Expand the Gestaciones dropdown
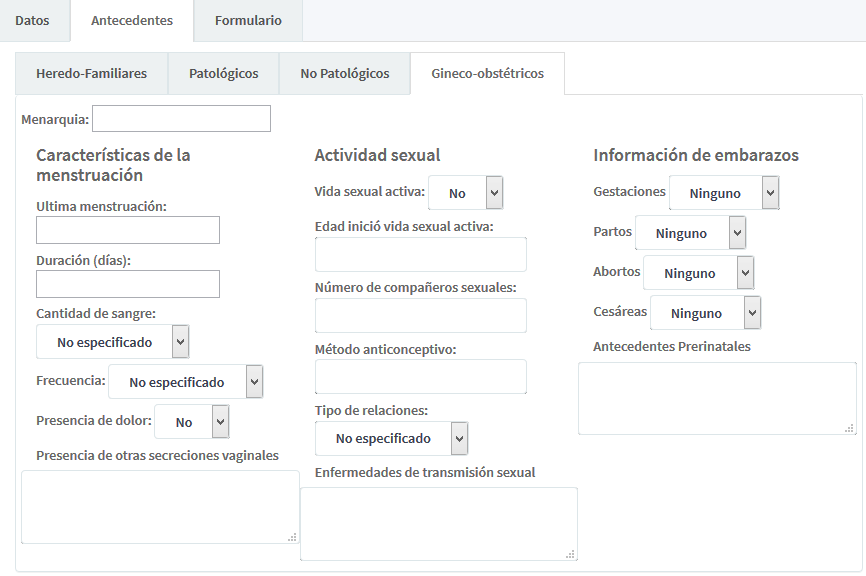Image resolution: width=866 pixels, height=576 pixels. pos(724,193)
